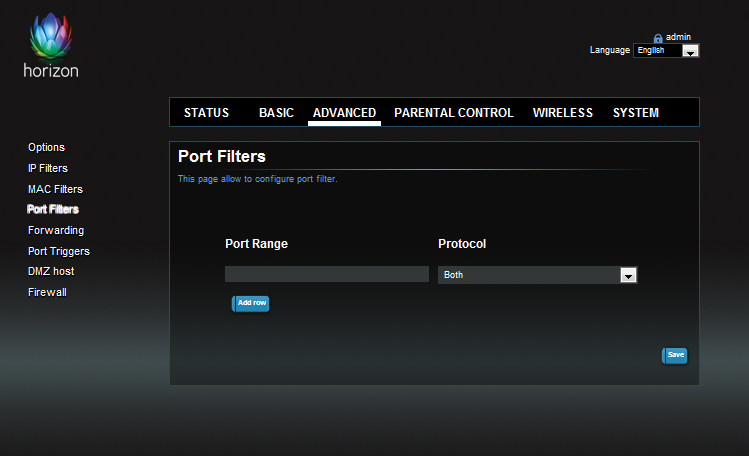Click the Protocol column label
Image resolution: width=749 pixels, height=456 pixels.
pos(462,244)
